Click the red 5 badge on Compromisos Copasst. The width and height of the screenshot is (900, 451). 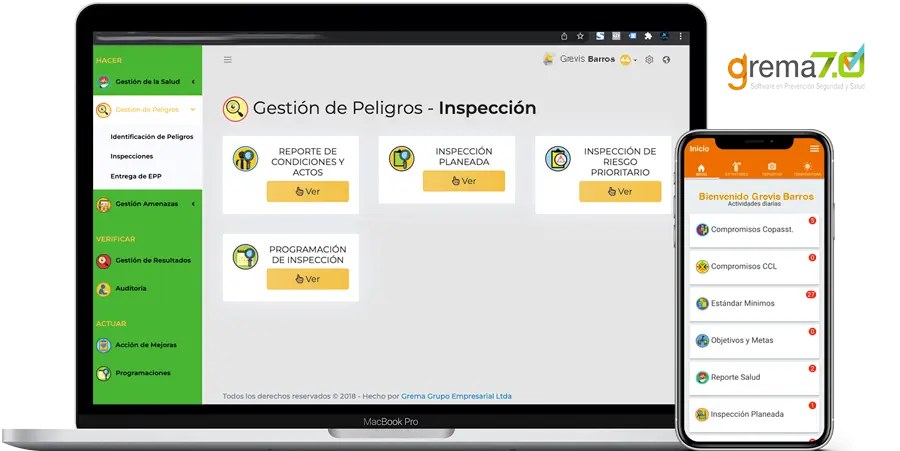[x=812, y=220]
